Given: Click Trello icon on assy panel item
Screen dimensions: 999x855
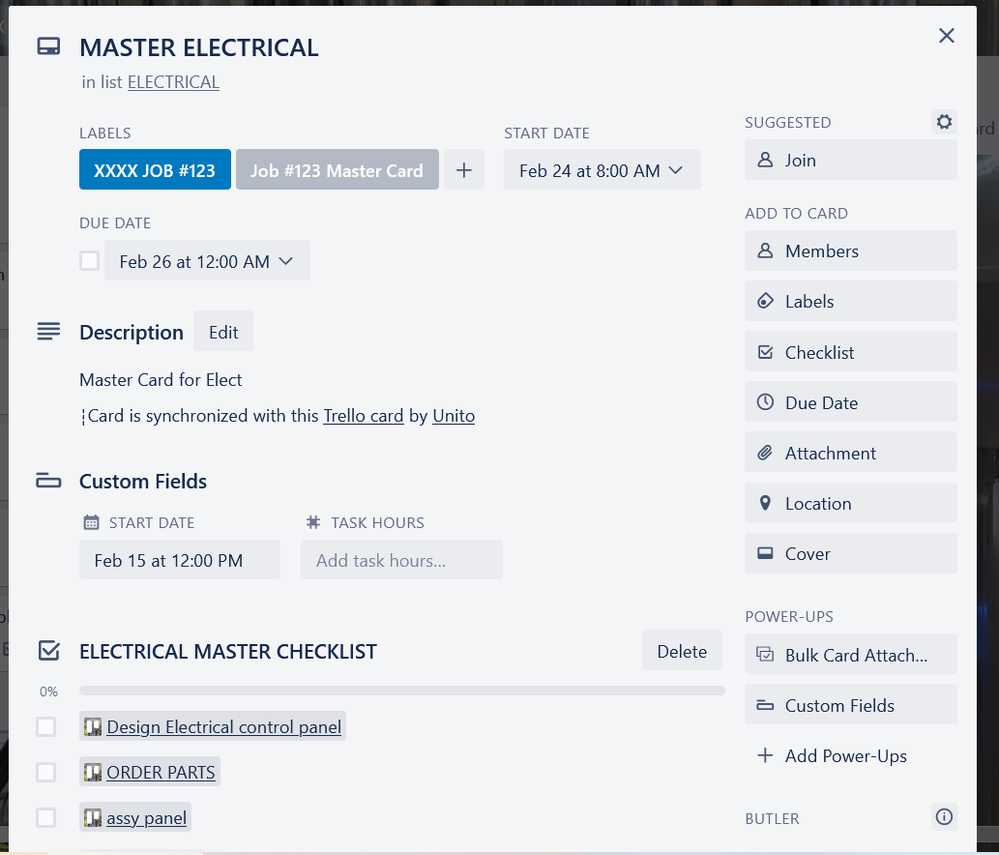Looking at the screenshot, I should click(93, 817).
